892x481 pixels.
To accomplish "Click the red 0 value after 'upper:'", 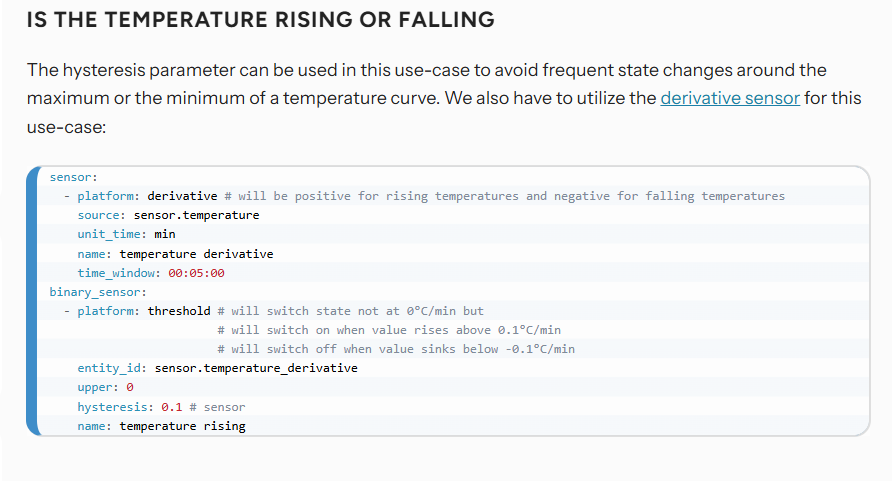I will (x=130, y=388).
